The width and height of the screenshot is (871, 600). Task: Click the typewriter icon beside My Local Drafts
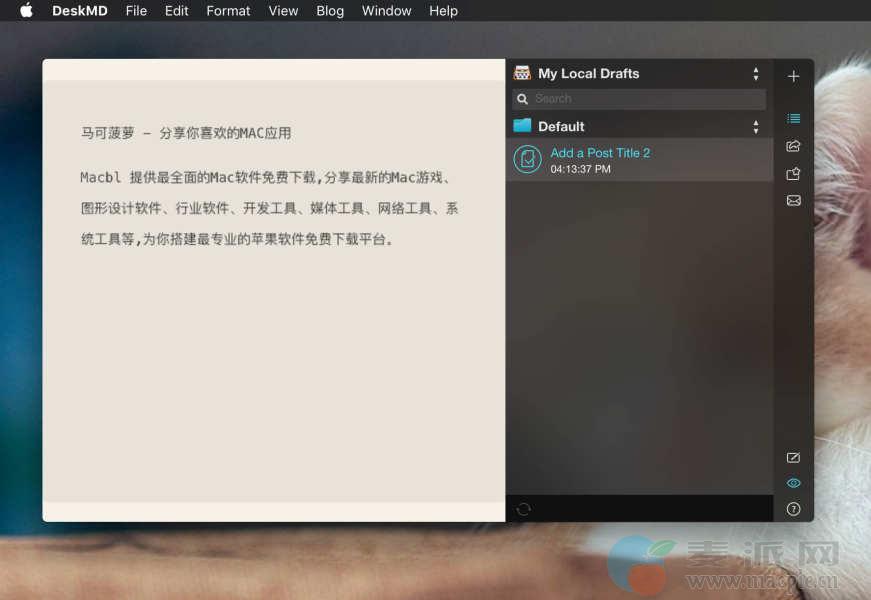(522, 73)
